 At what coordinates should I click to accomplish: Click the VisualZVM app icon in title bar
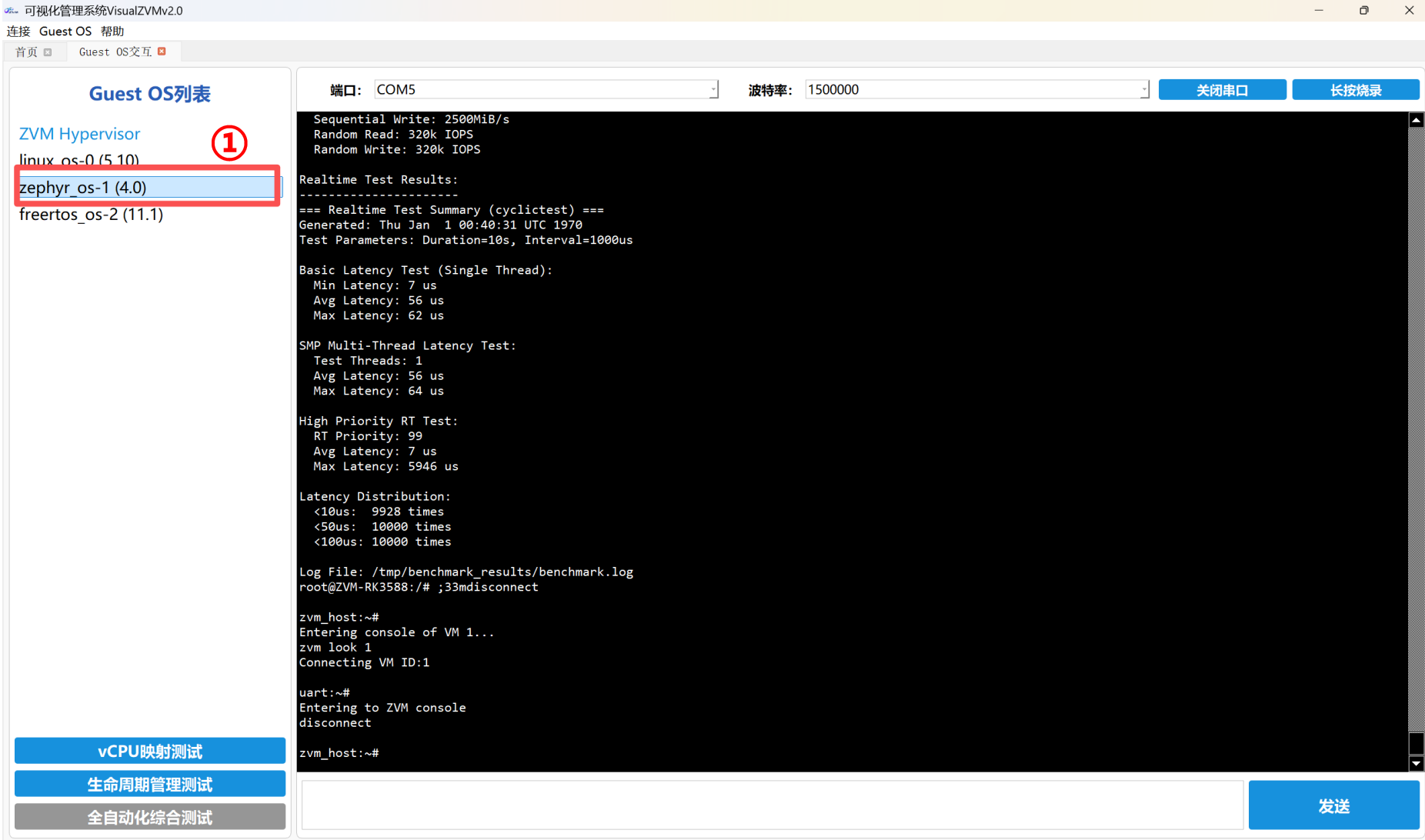pyautogui.click(x=11, y=11)
